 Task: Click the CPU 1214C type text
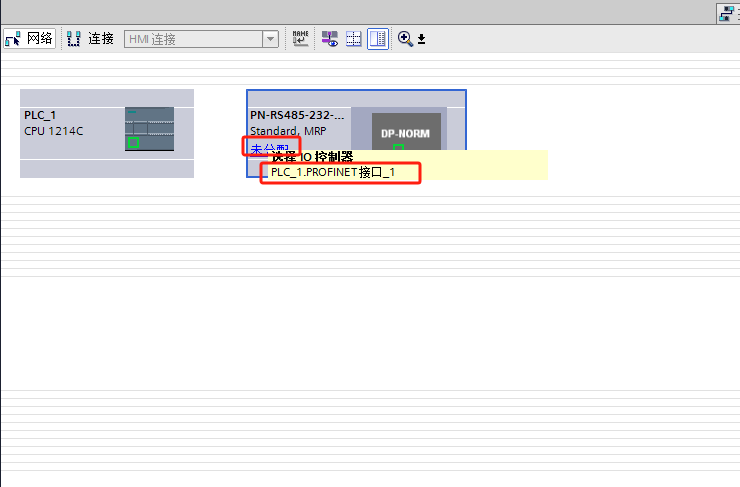pos(53,131)
